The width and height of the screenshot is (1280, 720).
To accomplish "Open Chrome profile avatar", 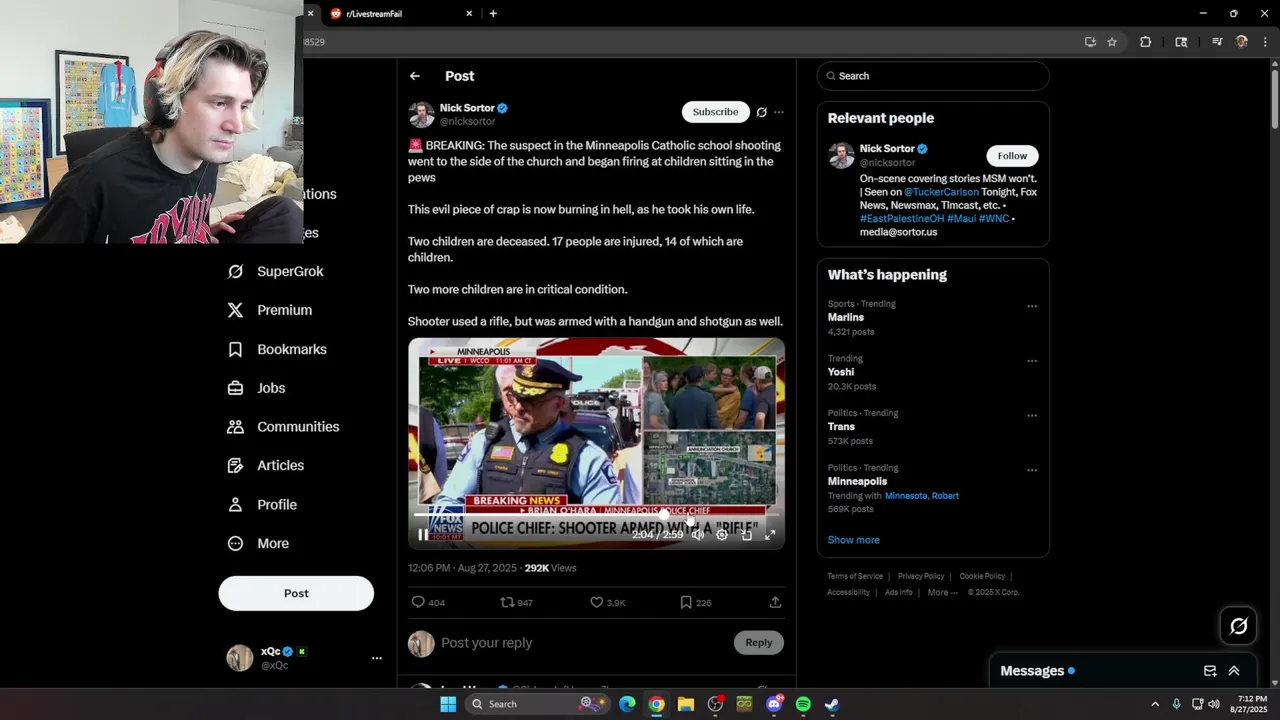I will tap(1242, 42).
